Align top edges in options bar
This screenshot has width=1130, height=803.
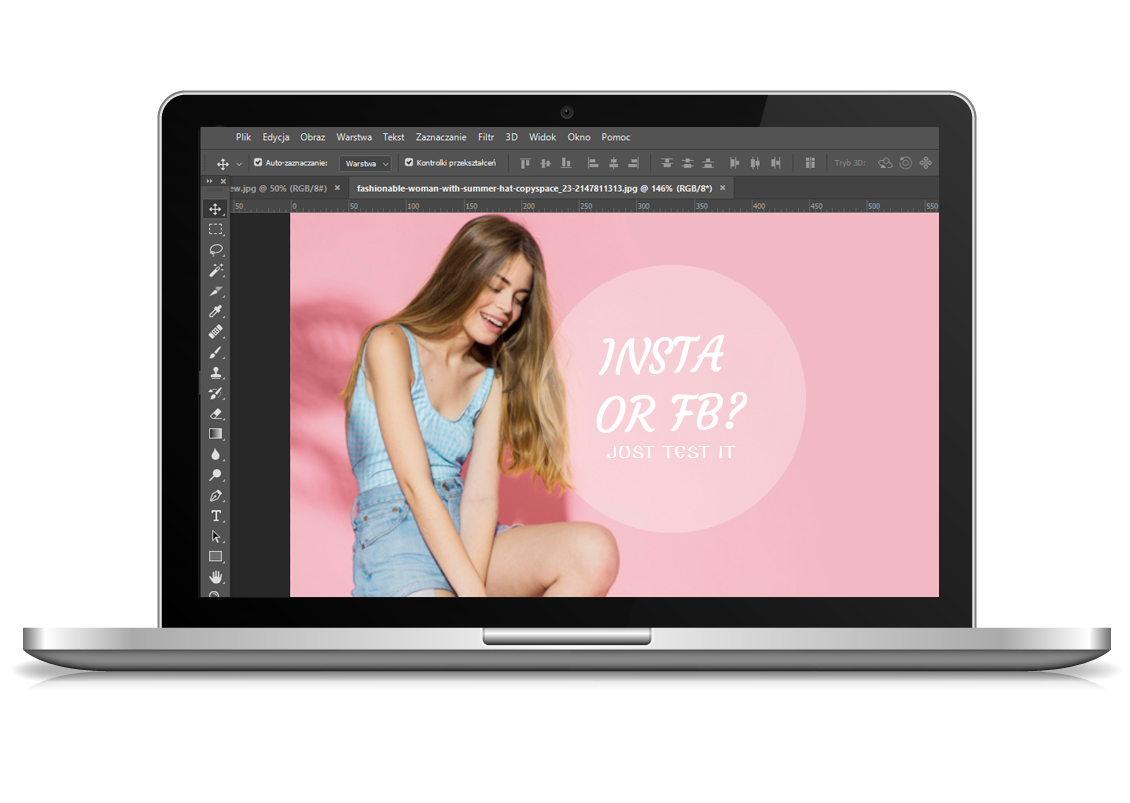[525, 163]
